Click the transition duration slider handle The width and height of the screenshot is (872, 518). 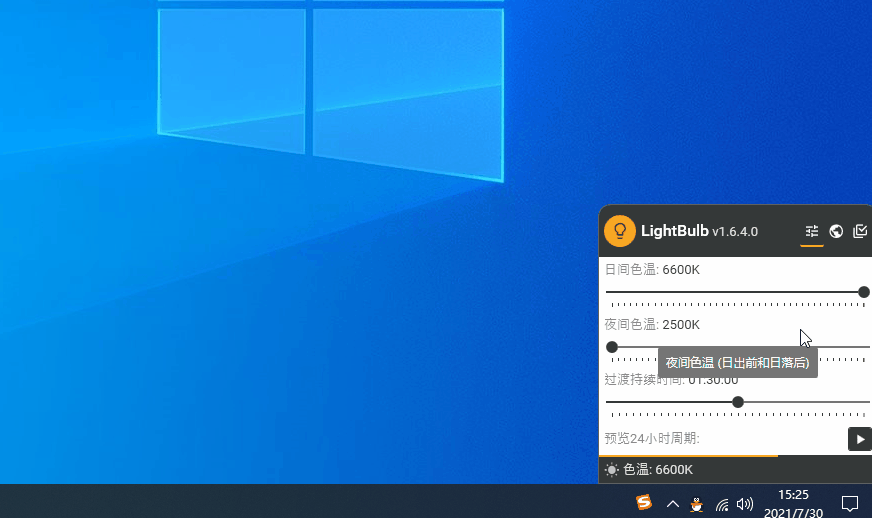[x=738, y=402]
